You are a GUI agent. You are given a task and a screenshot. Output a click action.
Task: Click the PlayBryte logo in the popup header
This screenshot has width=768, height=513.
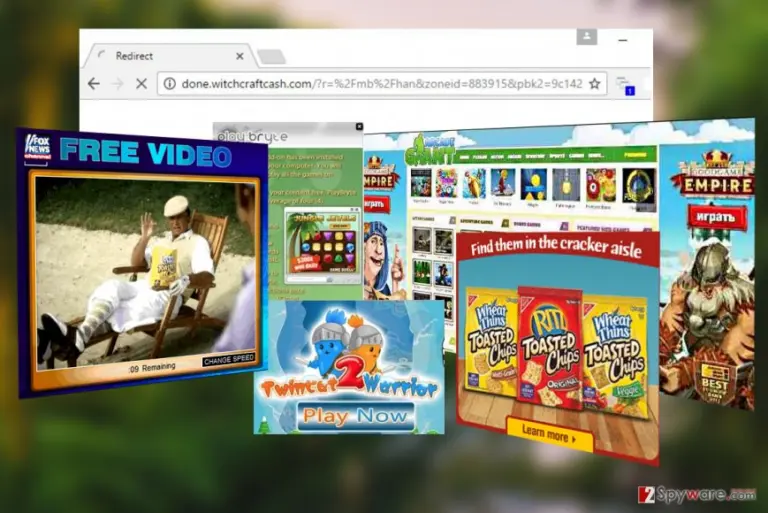point(252,136)
